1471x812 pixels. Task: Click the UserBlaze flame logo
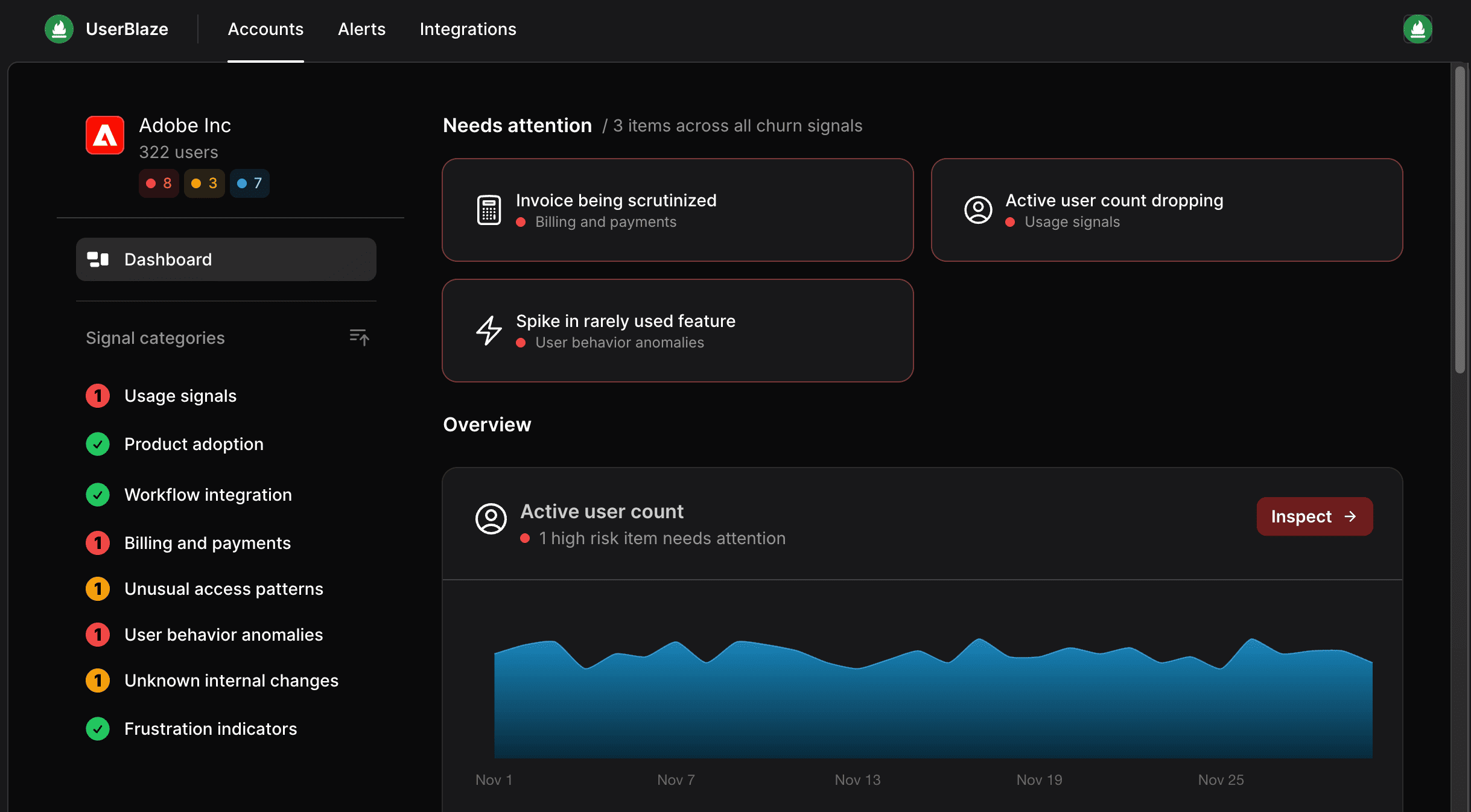pos(59,29)
